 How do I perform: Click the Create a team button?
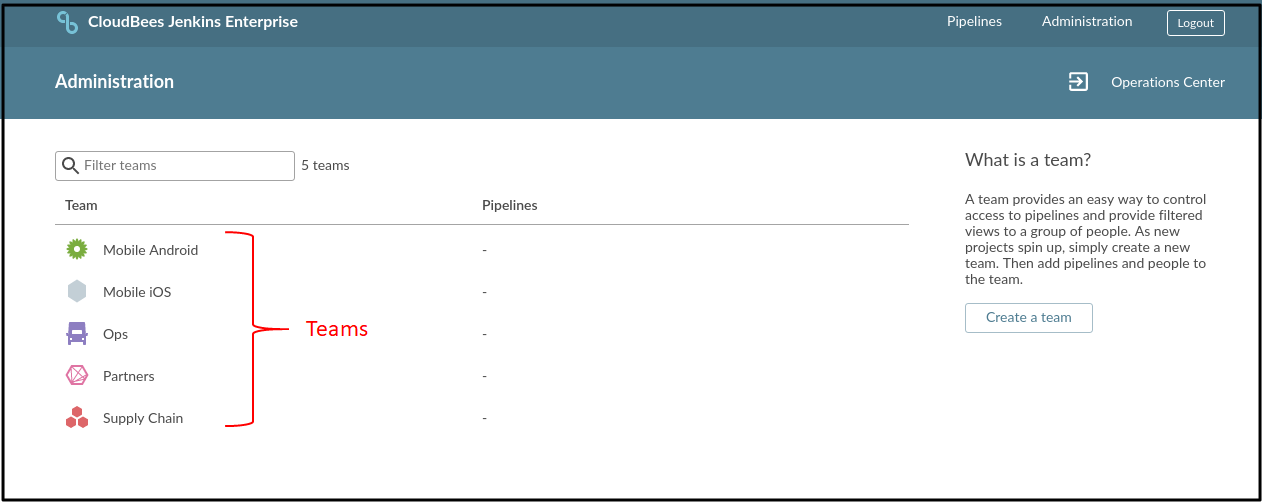click(1028, 318)
